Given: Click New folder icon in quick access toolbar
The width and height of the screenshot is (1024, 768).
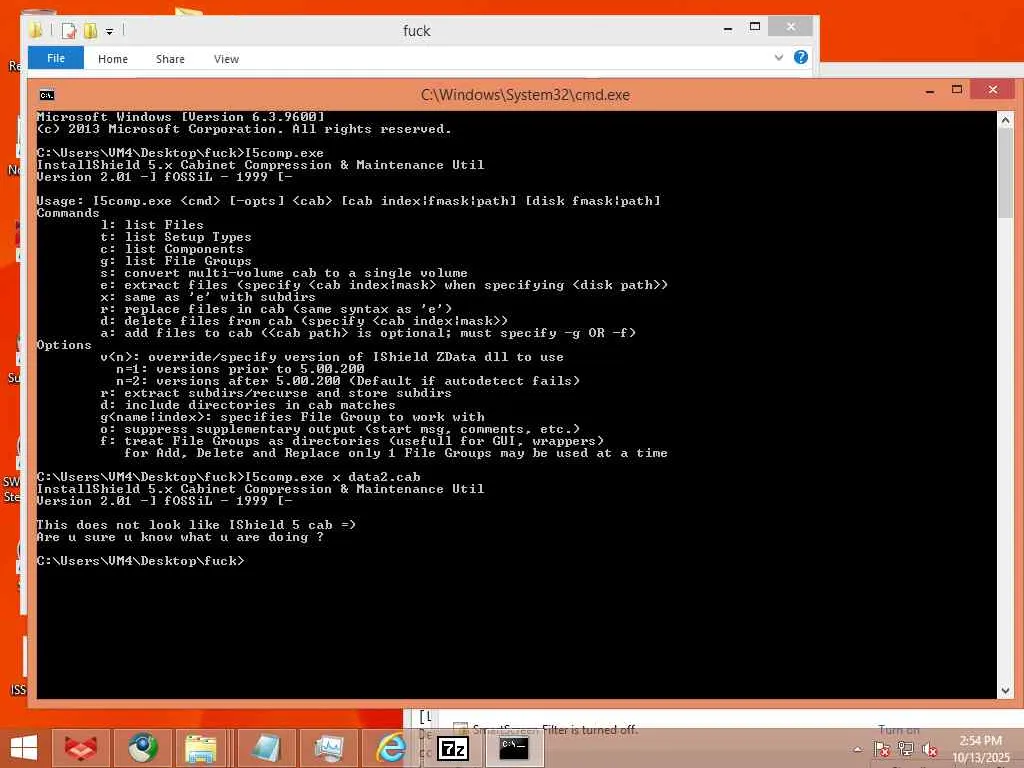Looking at the screenshot, I should point(90,31).
